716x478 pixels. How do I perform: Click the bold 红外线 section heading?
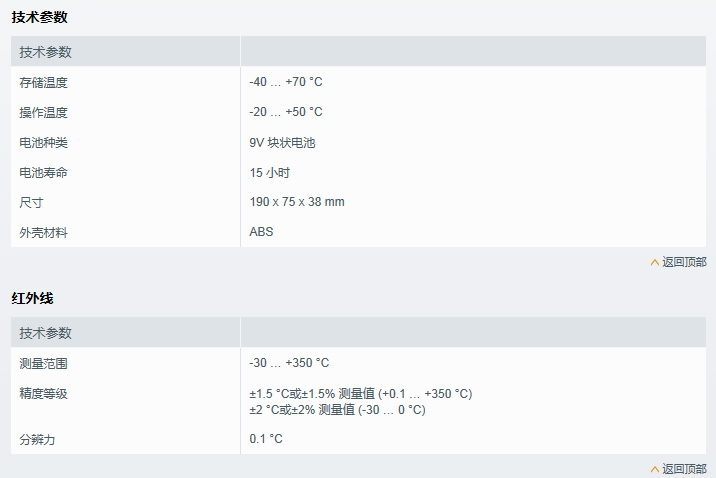pyautogui.click(x=32, y=298)
